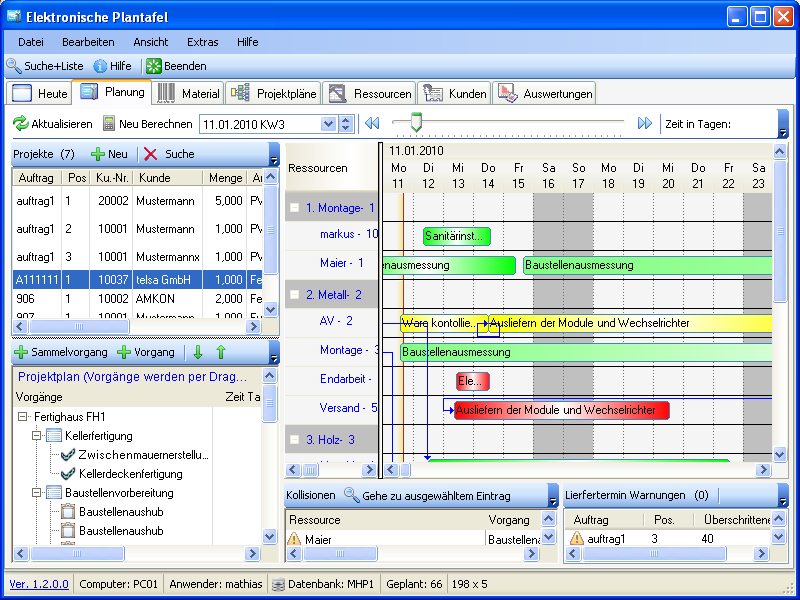Image resolution: width=800 pixels, height=600 pixels.
Task: Click the green Beenden icon
Action: 154,66
